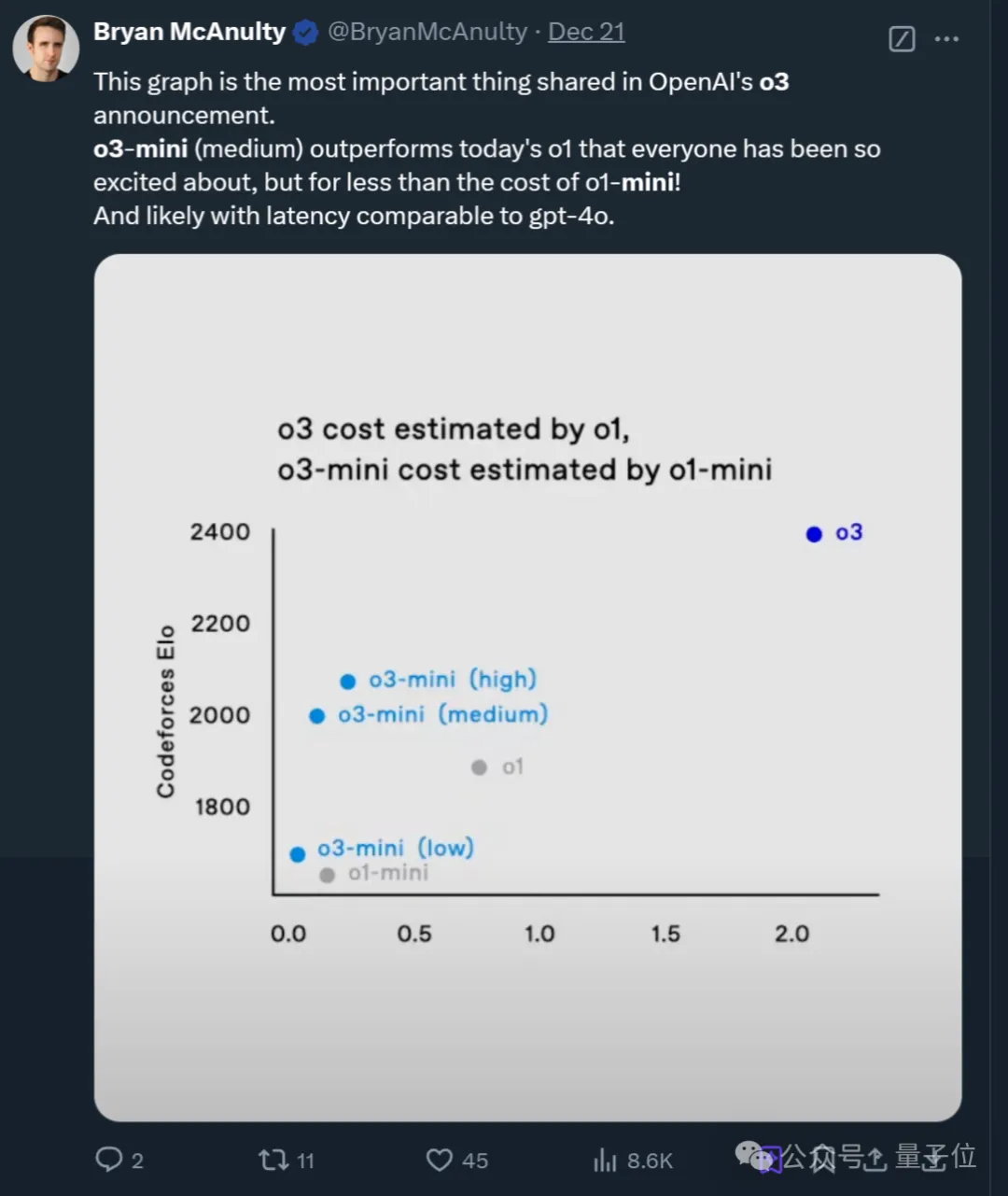Image resolution: width=1008 pixels, height=1196 pixels.
Task: Click the Bryan McAnulty display name
Action: 189,32
